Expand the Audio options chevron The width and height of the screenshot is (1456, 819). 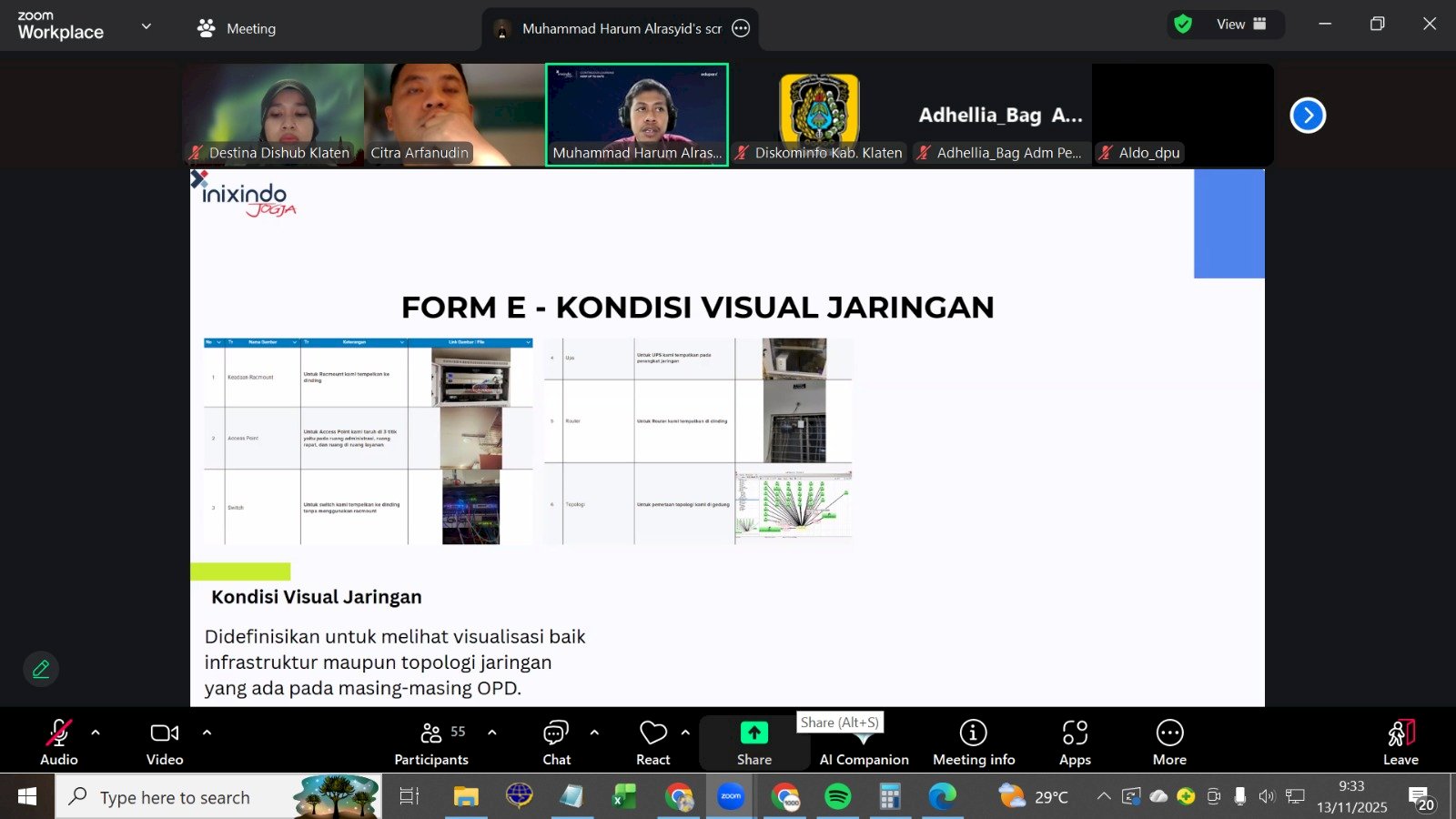coord(95,731)
